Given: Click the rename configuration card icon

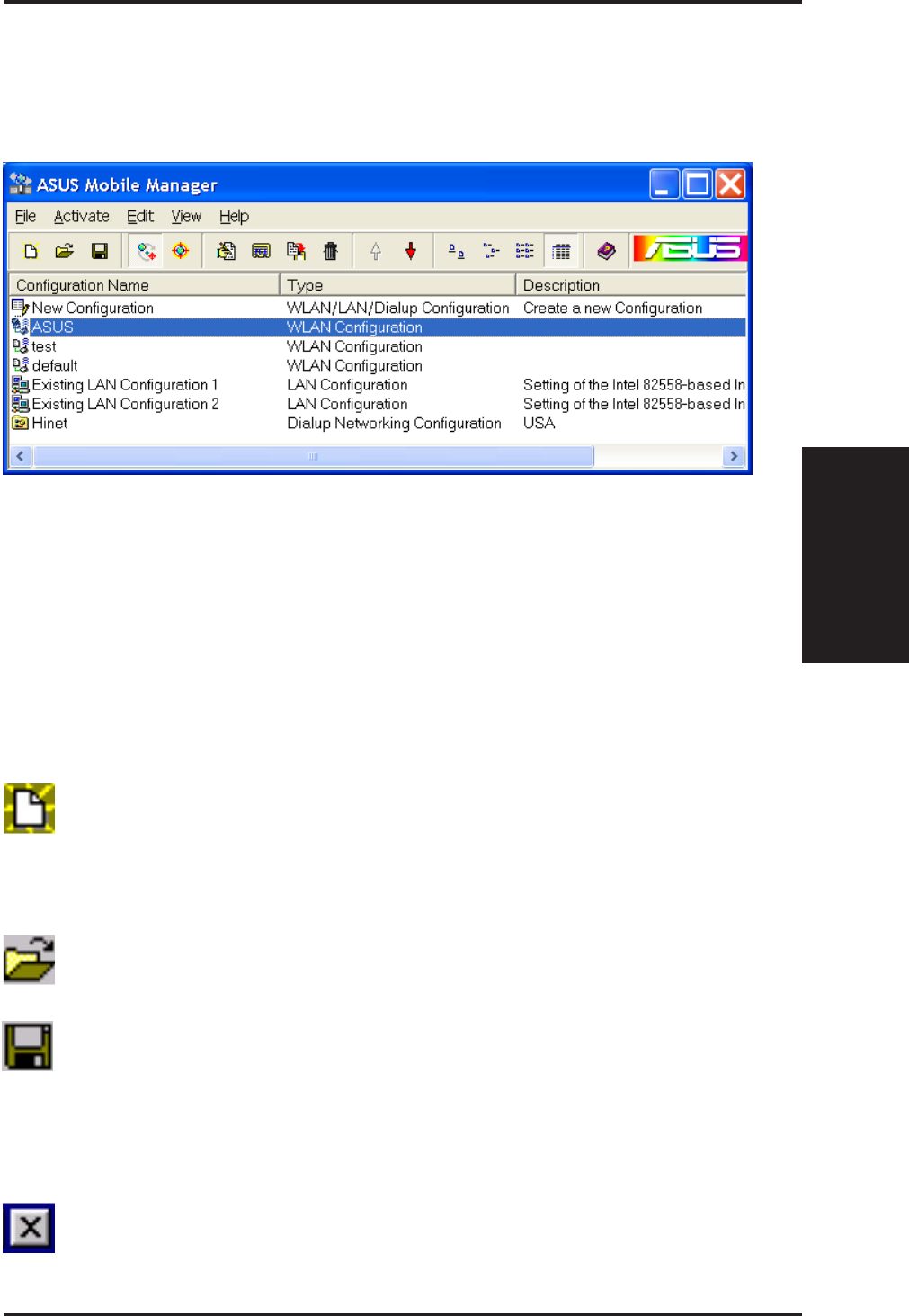Looking at the screenshot, I should pyautogui.click(x=261, y=251).
